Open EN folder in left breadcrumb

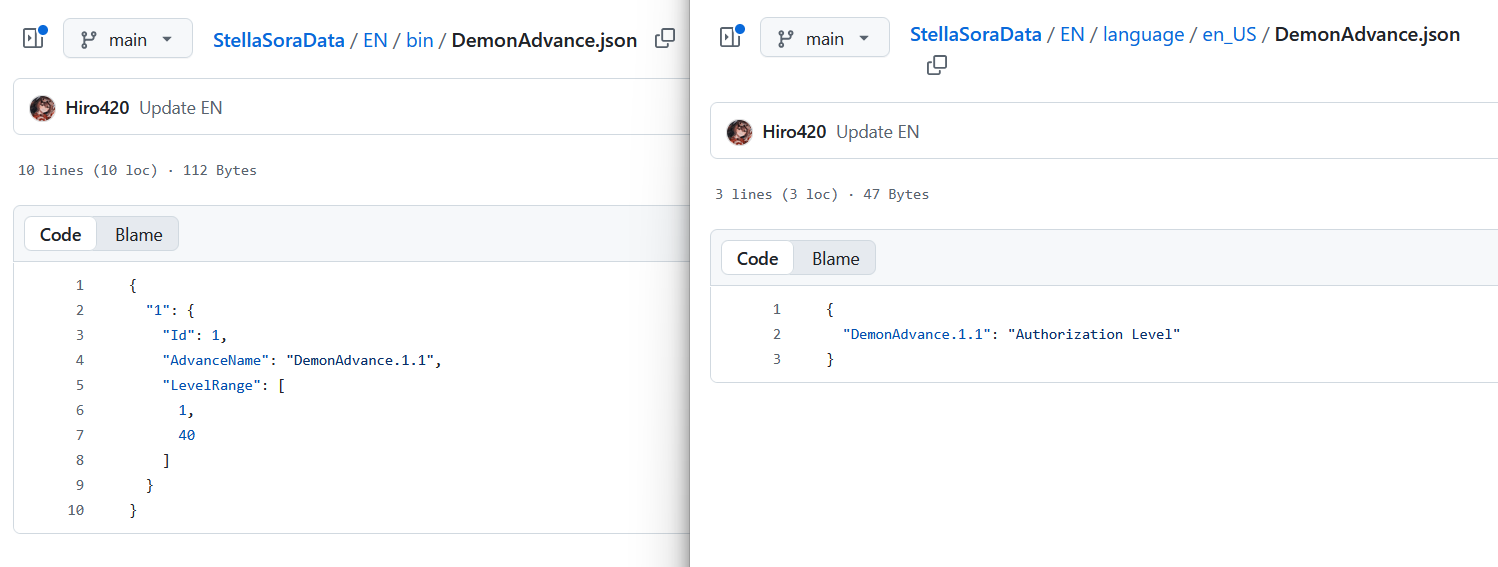coord(375,41)
